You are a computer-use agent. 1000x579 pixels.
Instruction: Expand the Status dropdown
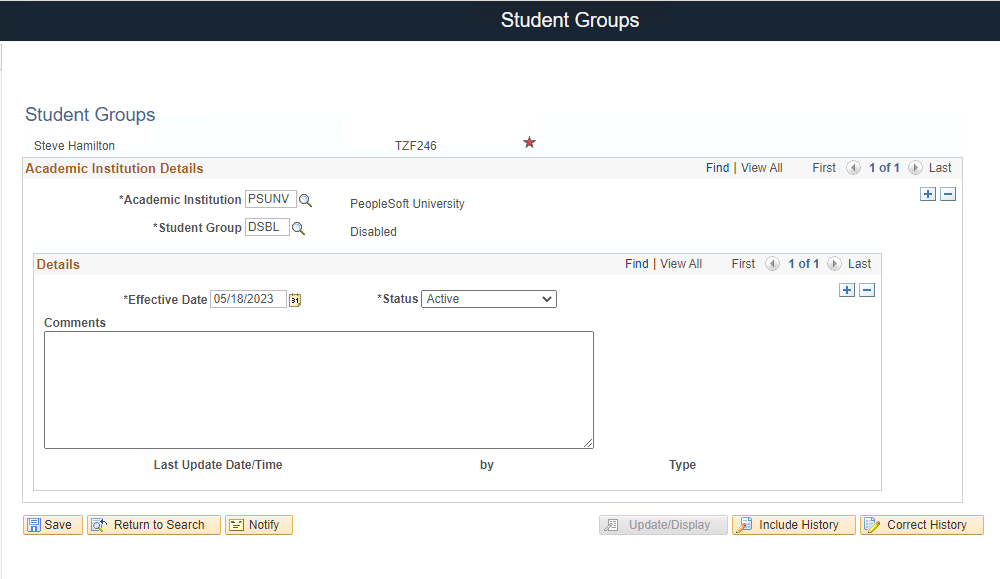[x=489, y=299]
